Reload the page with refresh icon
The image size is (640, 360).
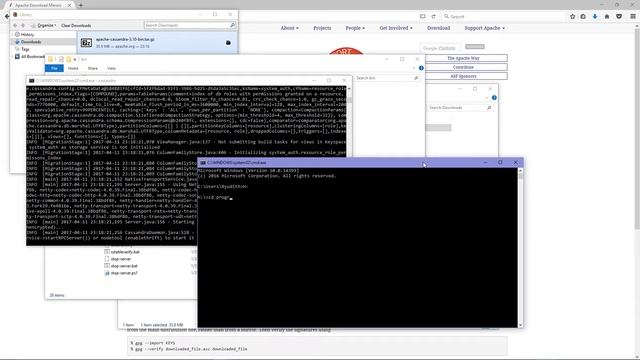click(433, 16)
